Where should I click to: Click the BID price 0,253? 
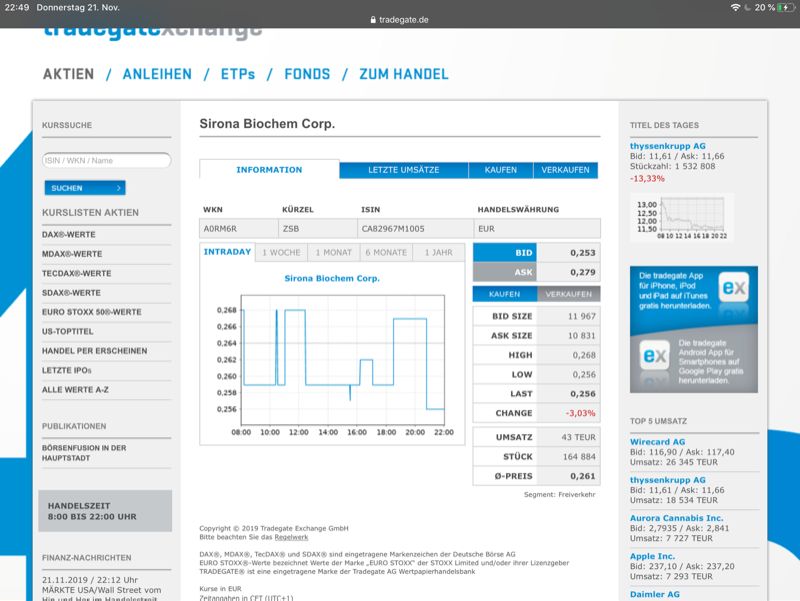click(583, 253)
